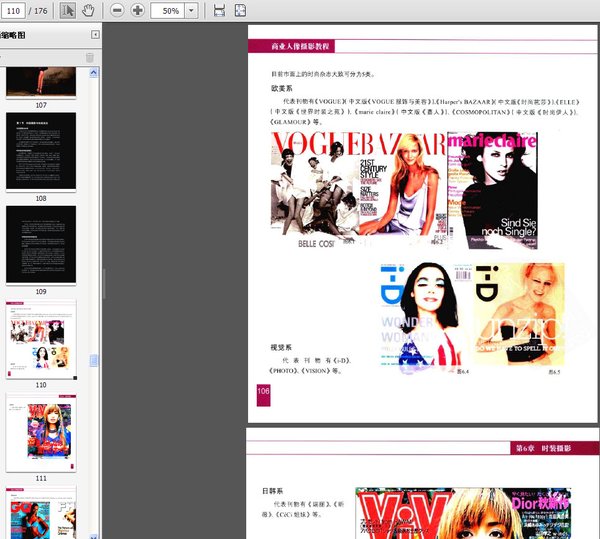Click the 视觉系 heading
Viewport: 600px width, 539px height.
click(281, 347)
